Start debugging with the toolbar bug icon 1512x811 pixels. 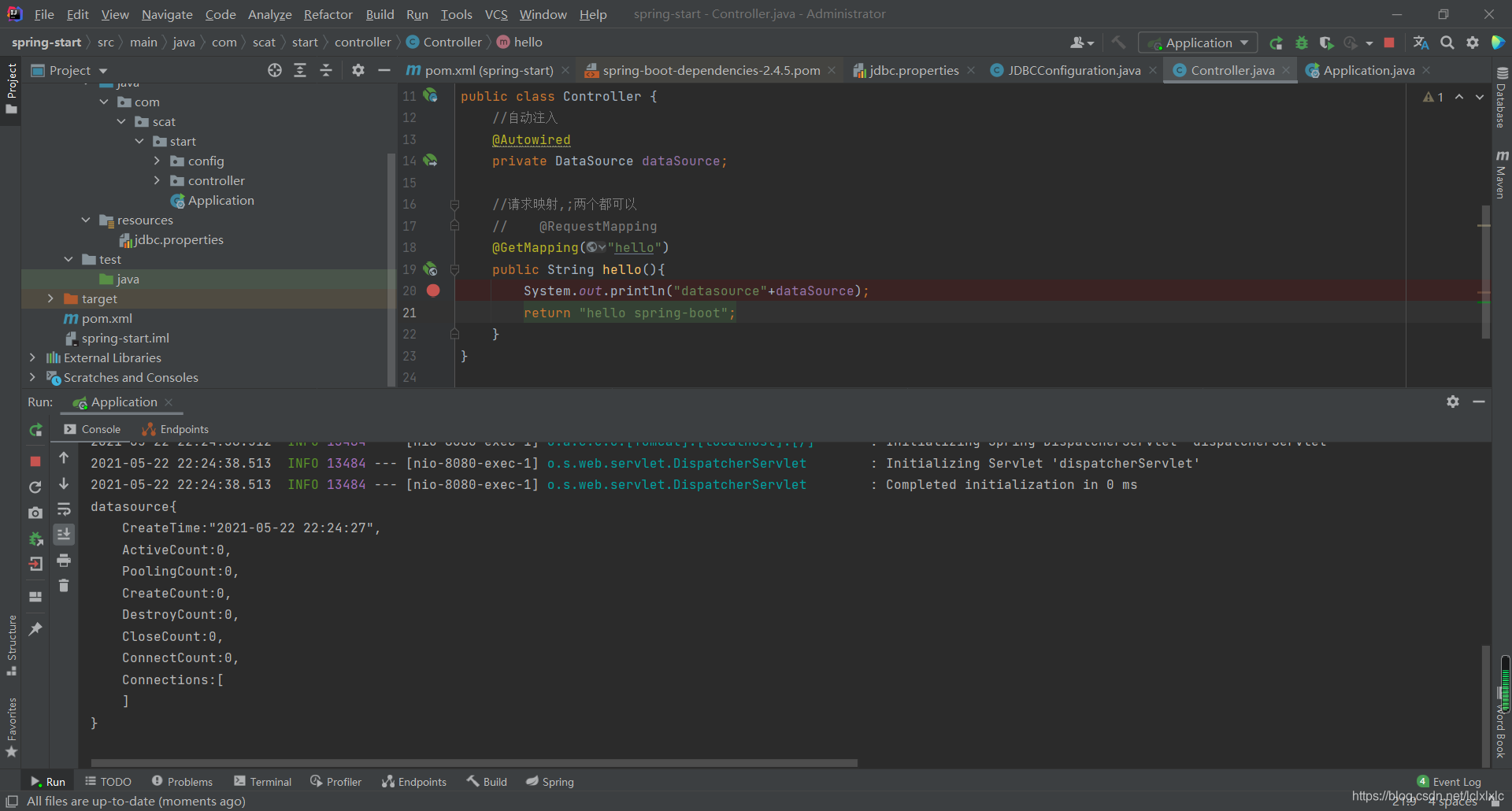click(1302, 43)
